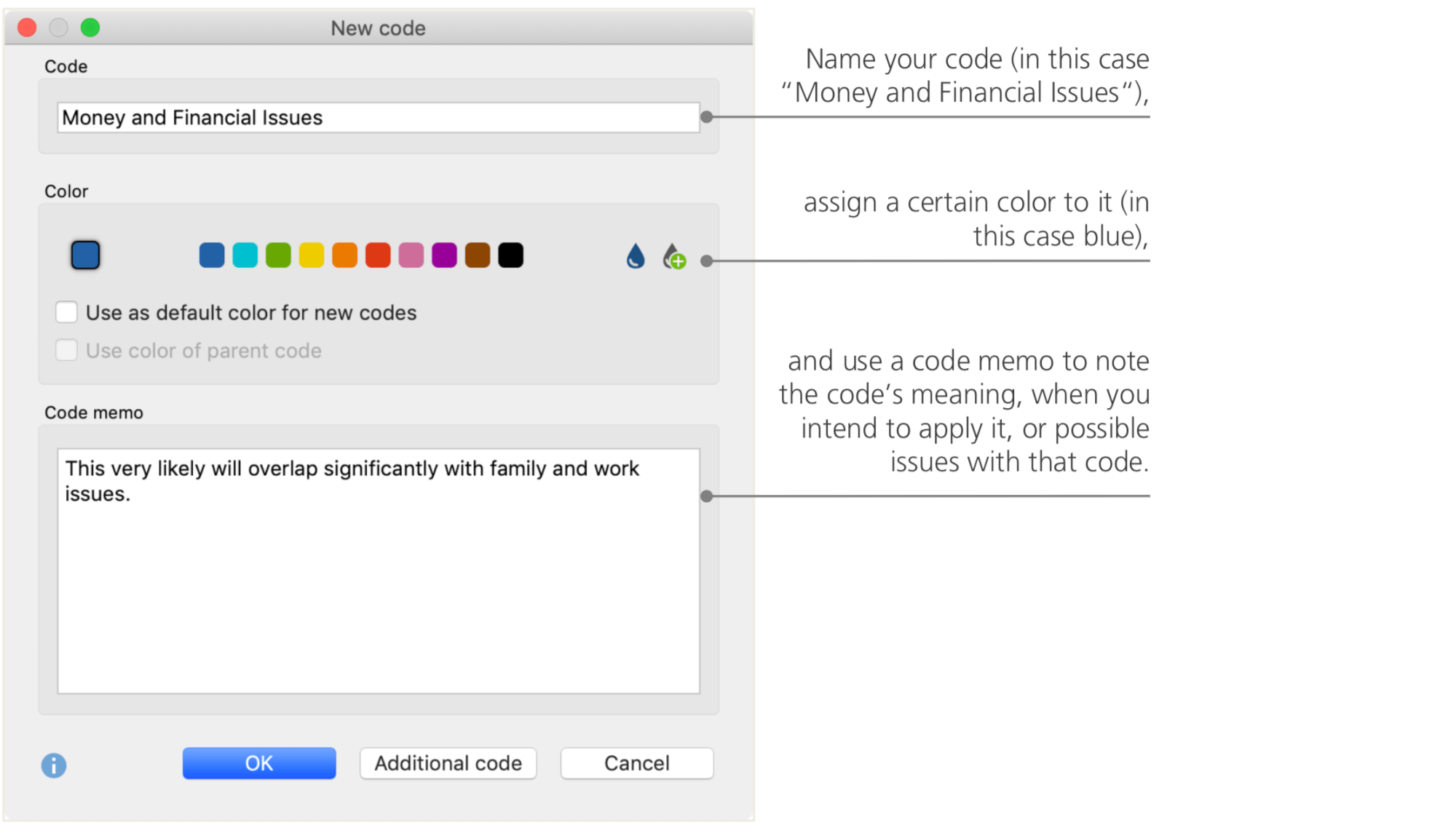The height and width of the screenshot is (836, 1456).
Task: Click the color picker droplet icon
Action: click(x=636, y=256)
